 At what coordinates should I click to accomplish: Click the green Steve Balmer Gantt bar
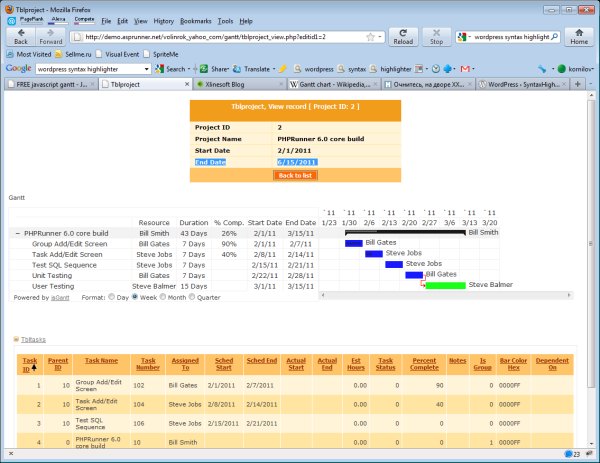coord(445,285)
